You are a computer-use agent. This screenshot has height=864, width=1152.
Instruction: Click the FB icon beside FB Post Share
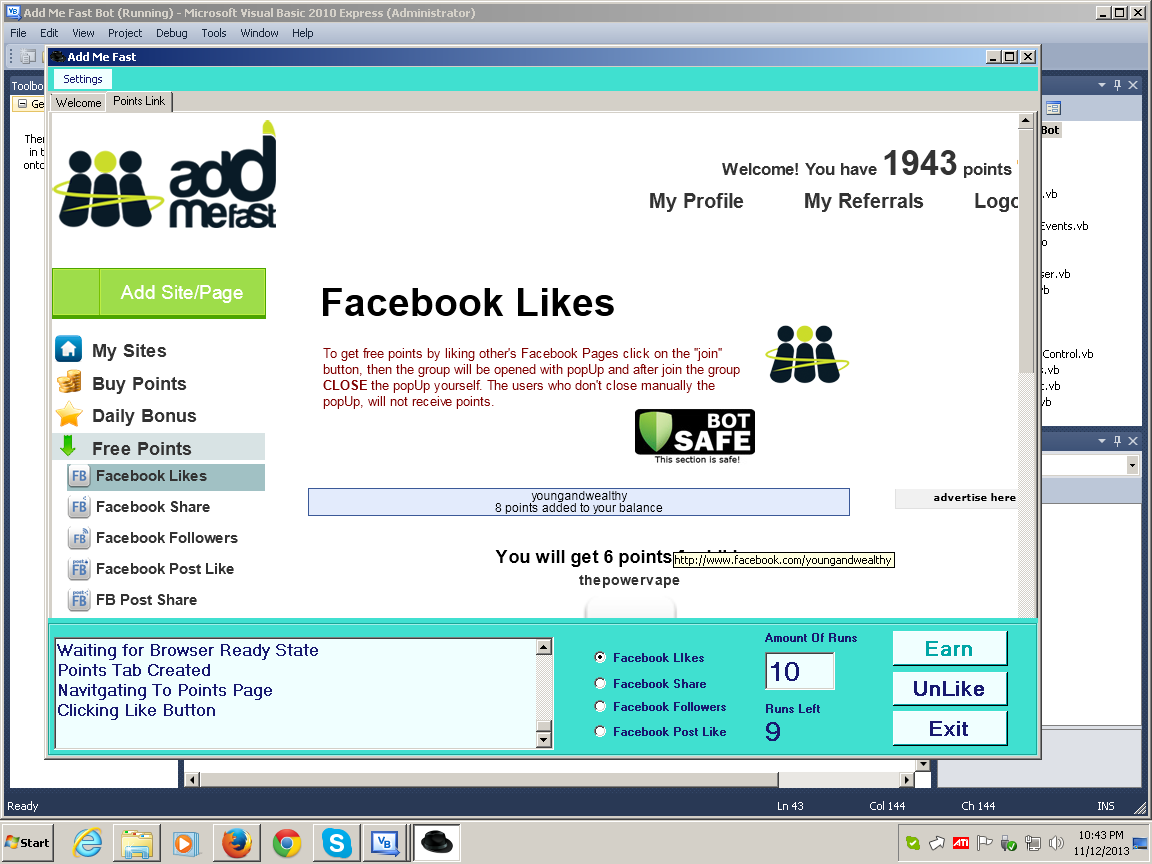tap(79, 599)
